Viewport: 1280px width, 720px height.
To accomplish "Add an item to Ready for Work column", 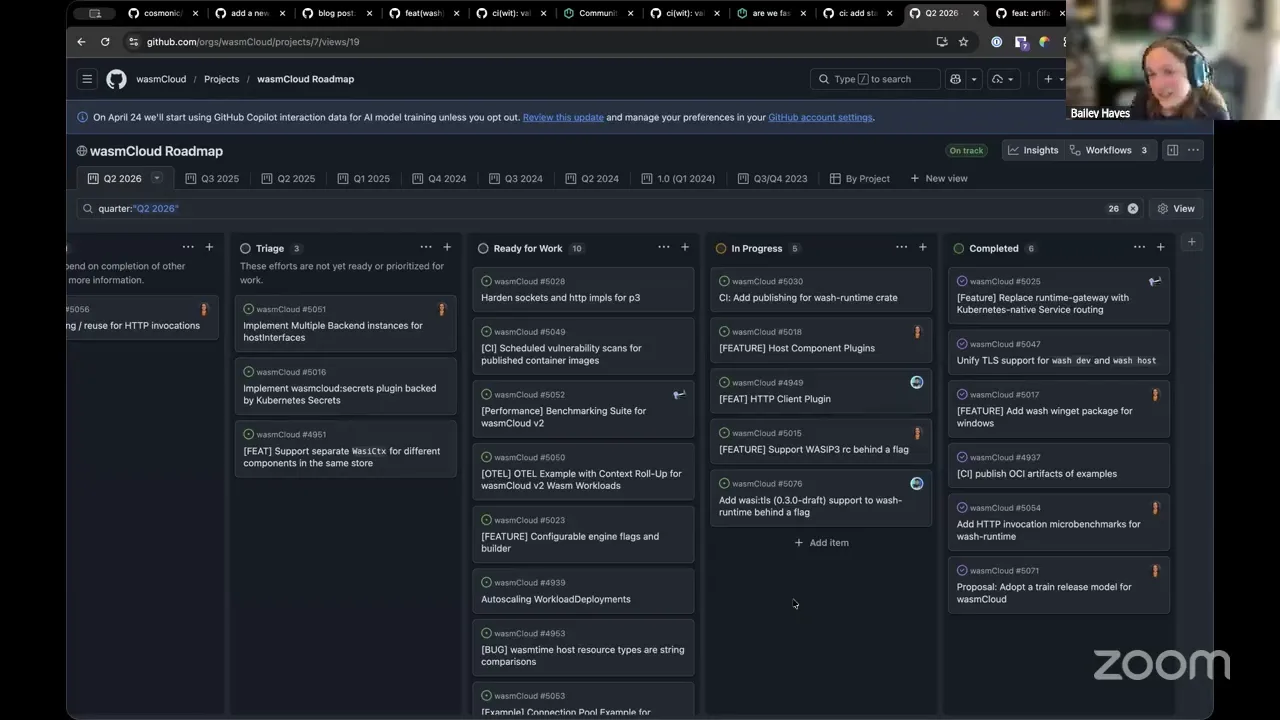I will pyautogui.click(x=685, y=247).
